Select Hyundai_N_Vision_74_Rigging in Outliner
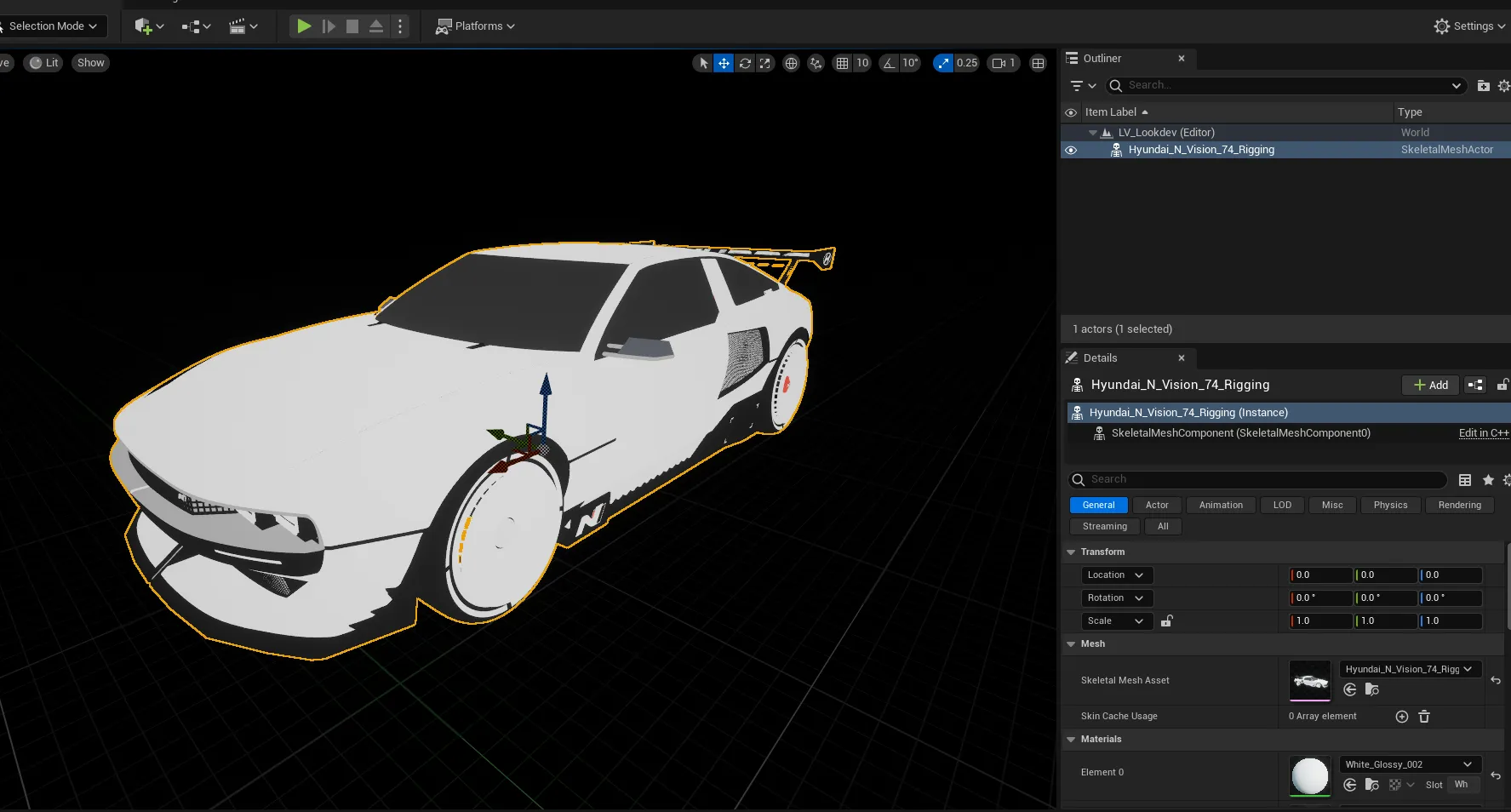 coord(1201,150)
